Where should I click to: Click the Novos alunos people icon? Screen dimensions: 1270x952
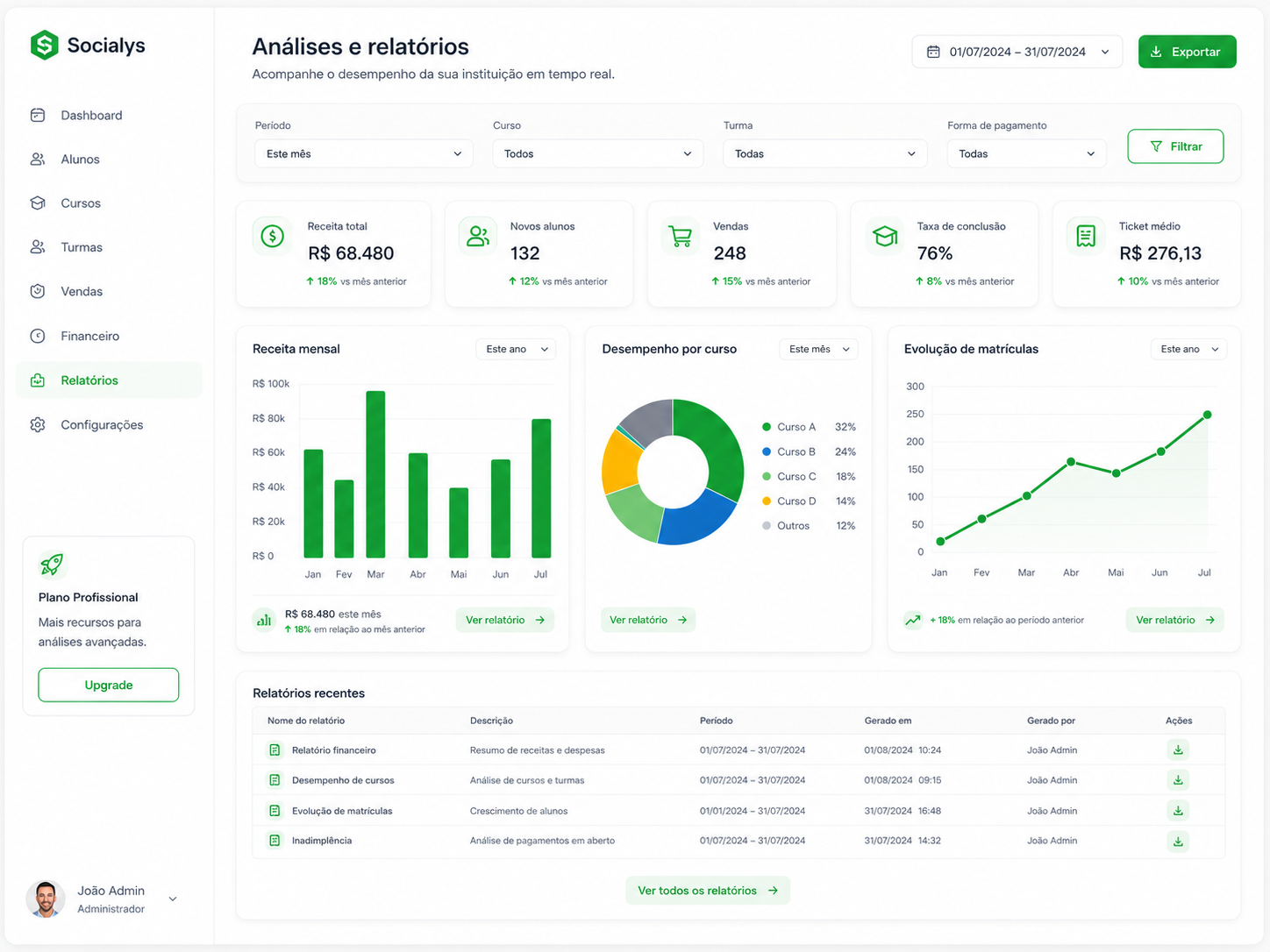click(x=478, y=236)
